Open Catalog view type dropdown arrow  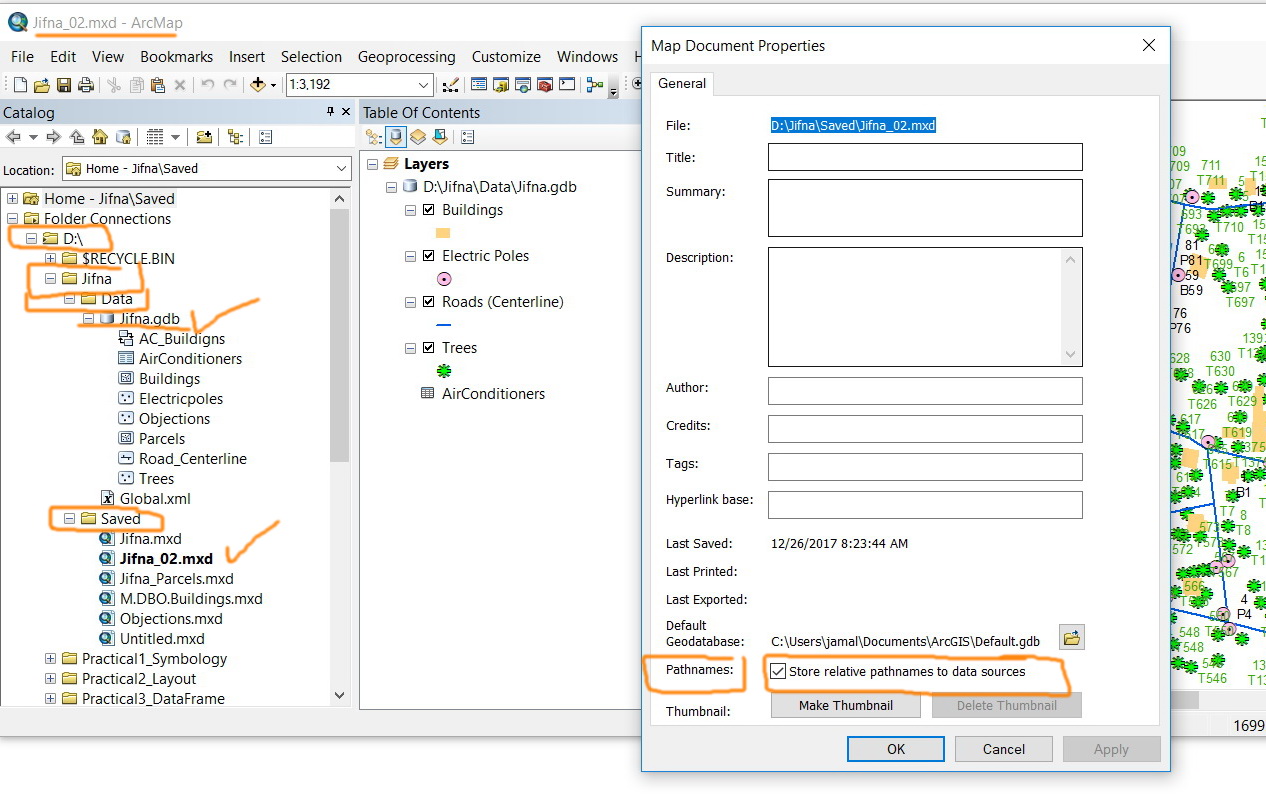tap(175, 137)
